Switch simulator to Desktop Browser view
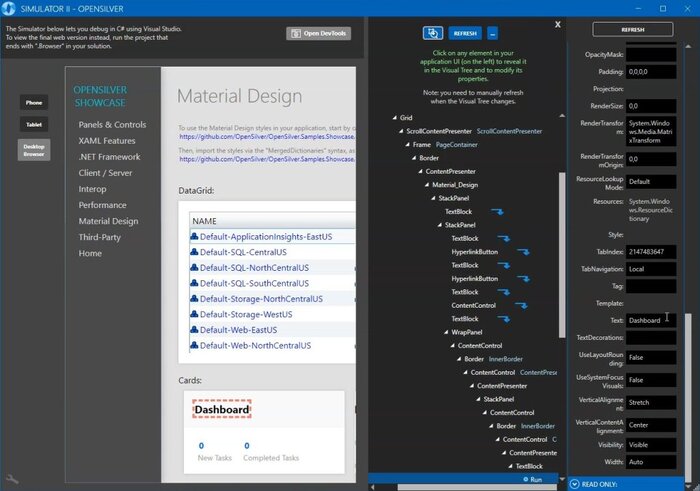This screenshot has width=700, height=491. coord(34,150)
